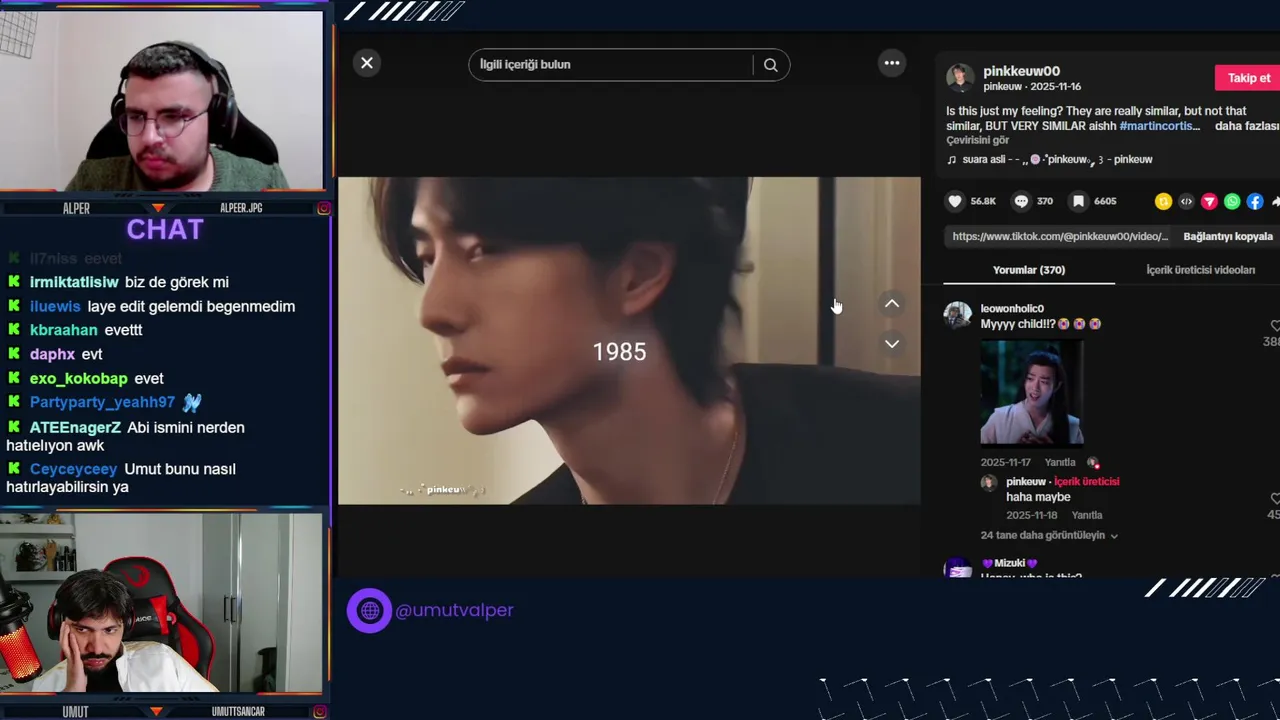Open leowonholic0 username in comments
Viewport: 1280px width, 720px height.
click(x=1012, y=309)
